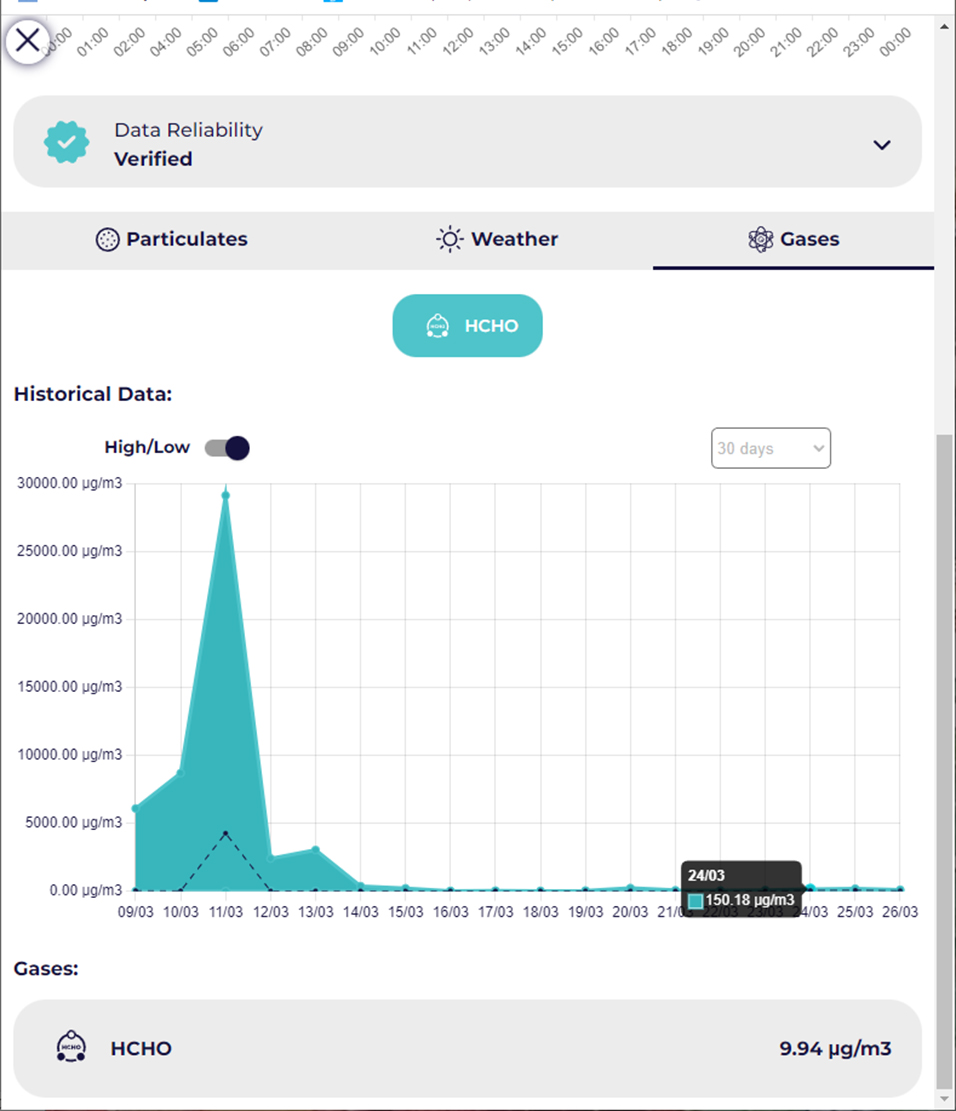The height and width of the screenshot is (1111, 956).
Task: Click the 13/03 data point on chart
Action: [316, 850]
